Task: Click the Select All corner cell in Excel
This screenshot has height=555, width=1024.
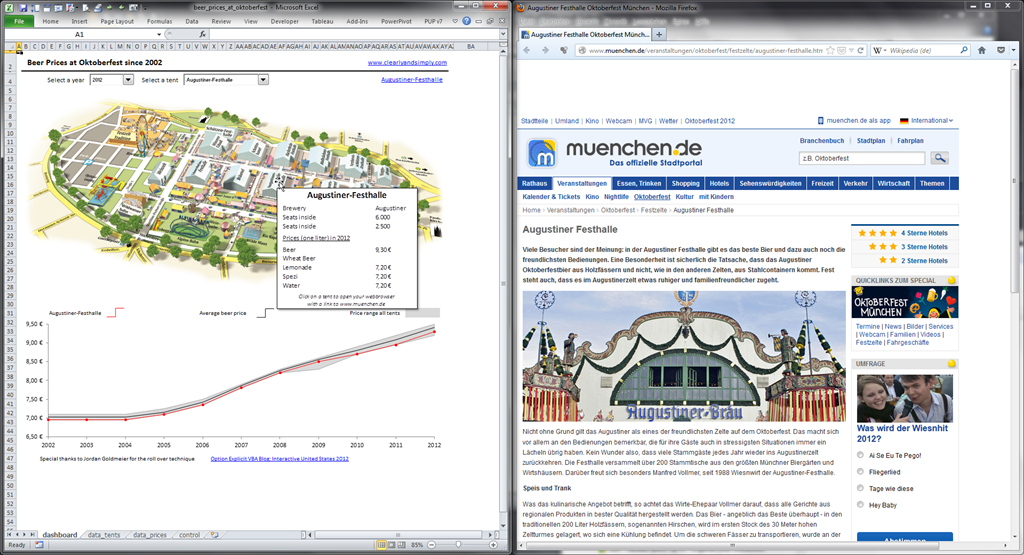Action: click(x=9, y=46)
